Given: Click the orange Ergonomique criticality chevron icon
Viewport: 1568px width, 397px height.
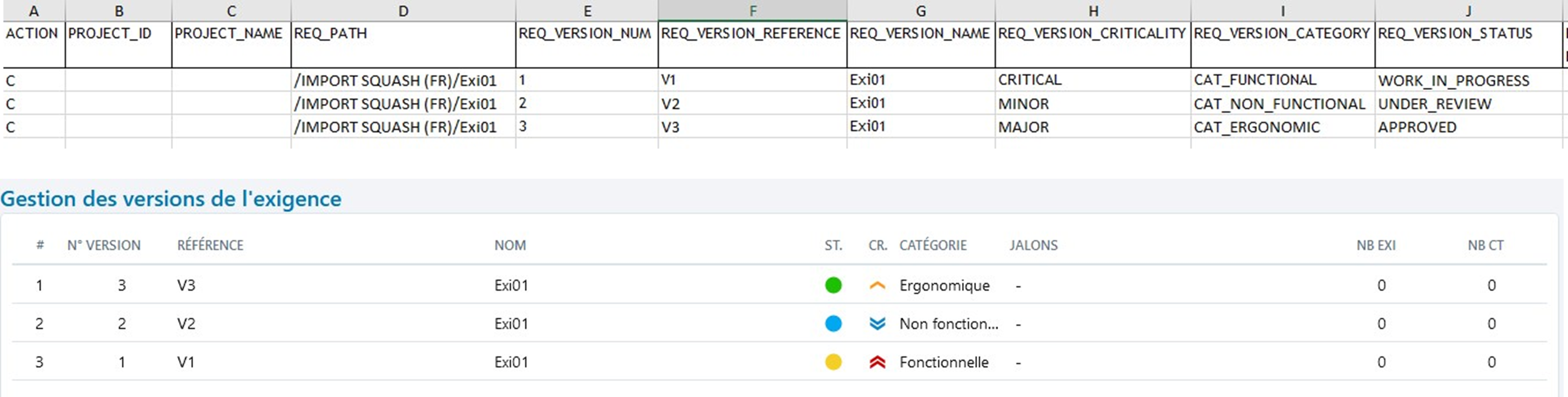Looking at the screenshot, I should tap(877, 284).
